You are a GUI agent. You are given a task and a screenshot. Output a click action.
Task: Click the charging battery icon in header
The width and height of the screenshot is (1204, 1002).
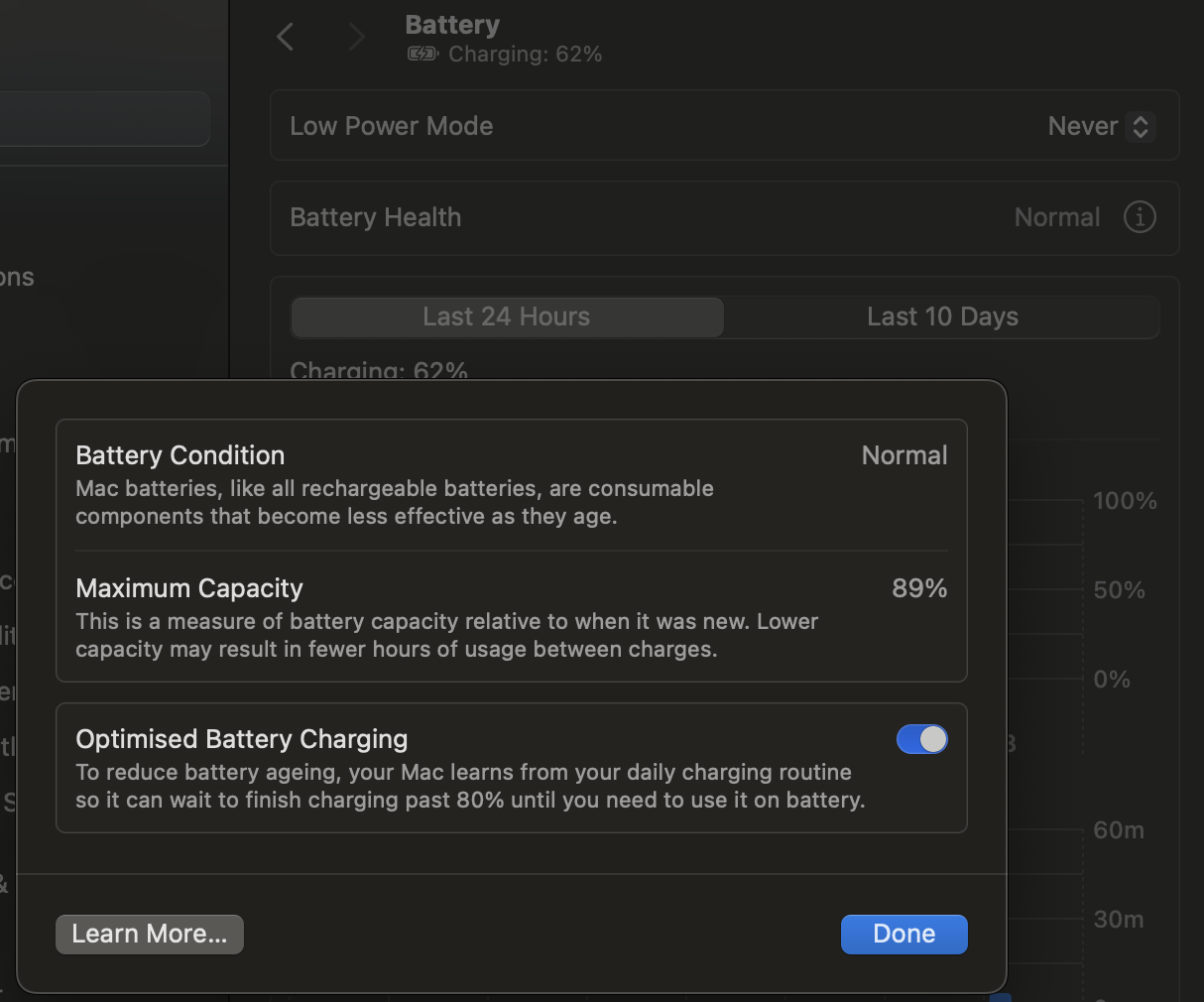(422, 55)
